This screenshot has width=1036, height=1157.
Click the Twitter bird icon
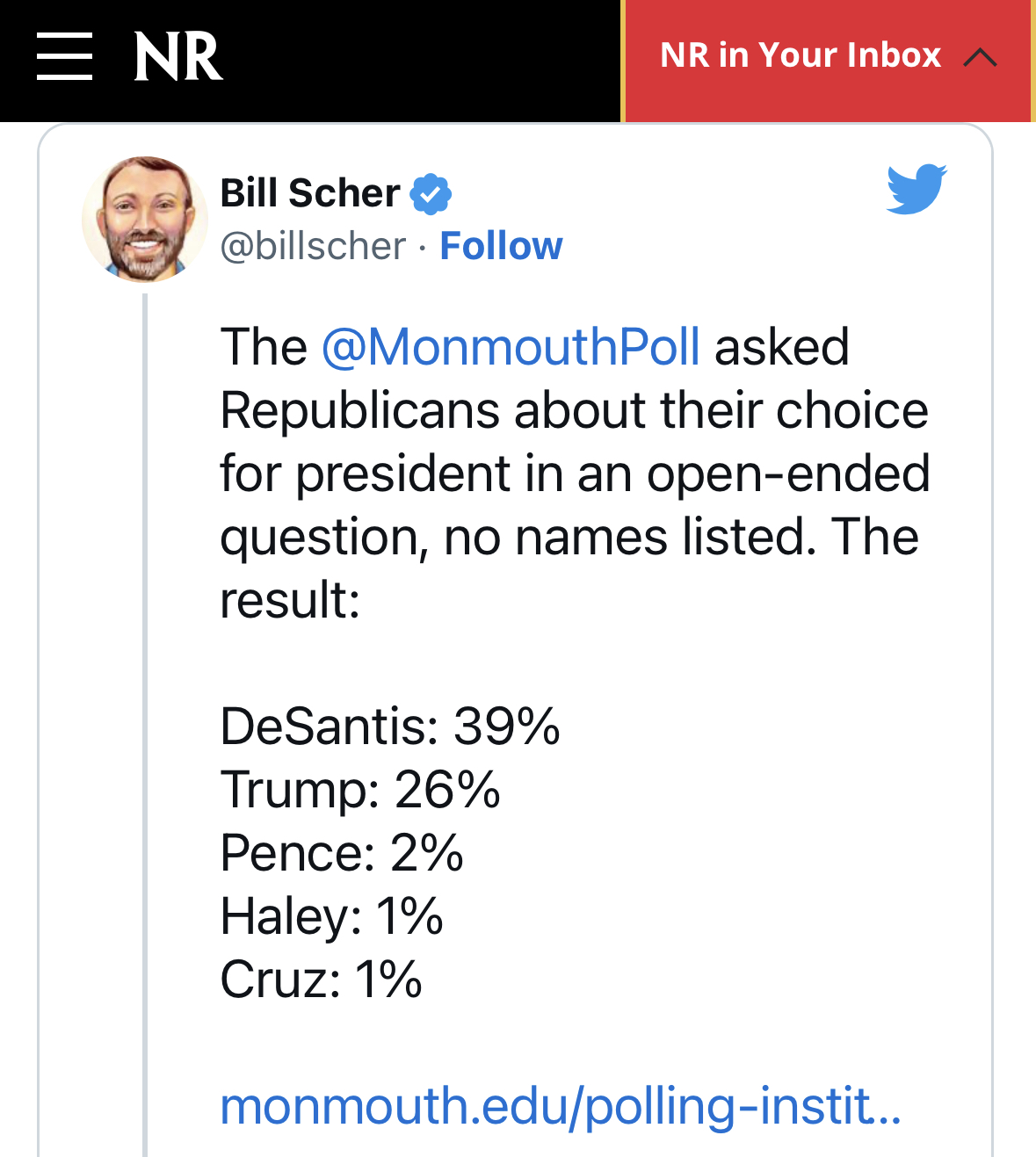[916, 189]
